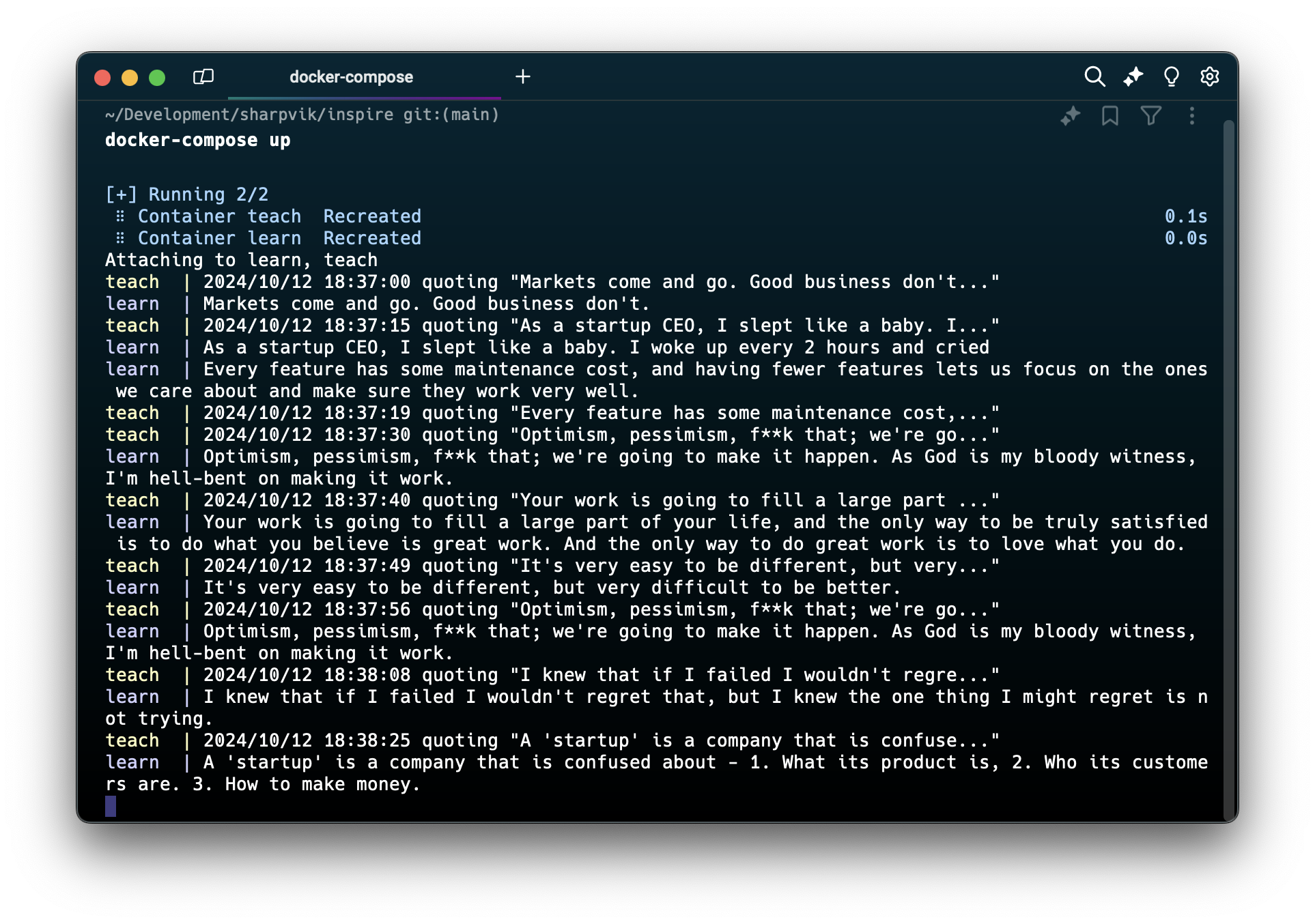Add a new tab with plus button
Image resolution: width=1315 pixels, height=924 pixels.
[523, 76]
